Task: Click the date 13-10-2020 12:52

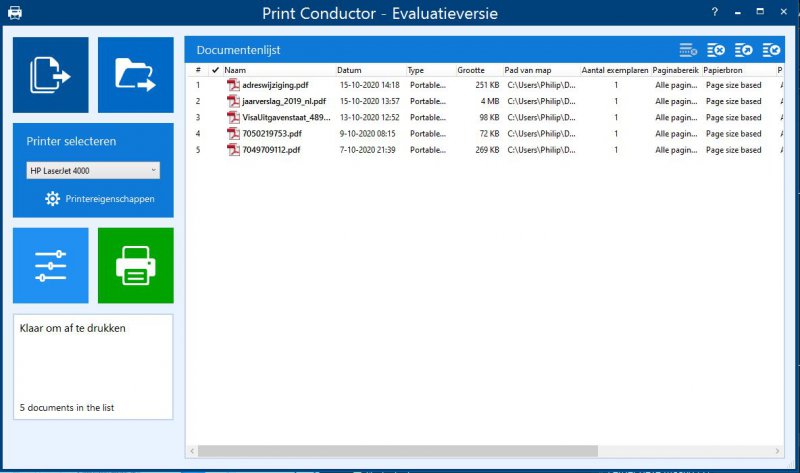Action: (x=370, y=117)
